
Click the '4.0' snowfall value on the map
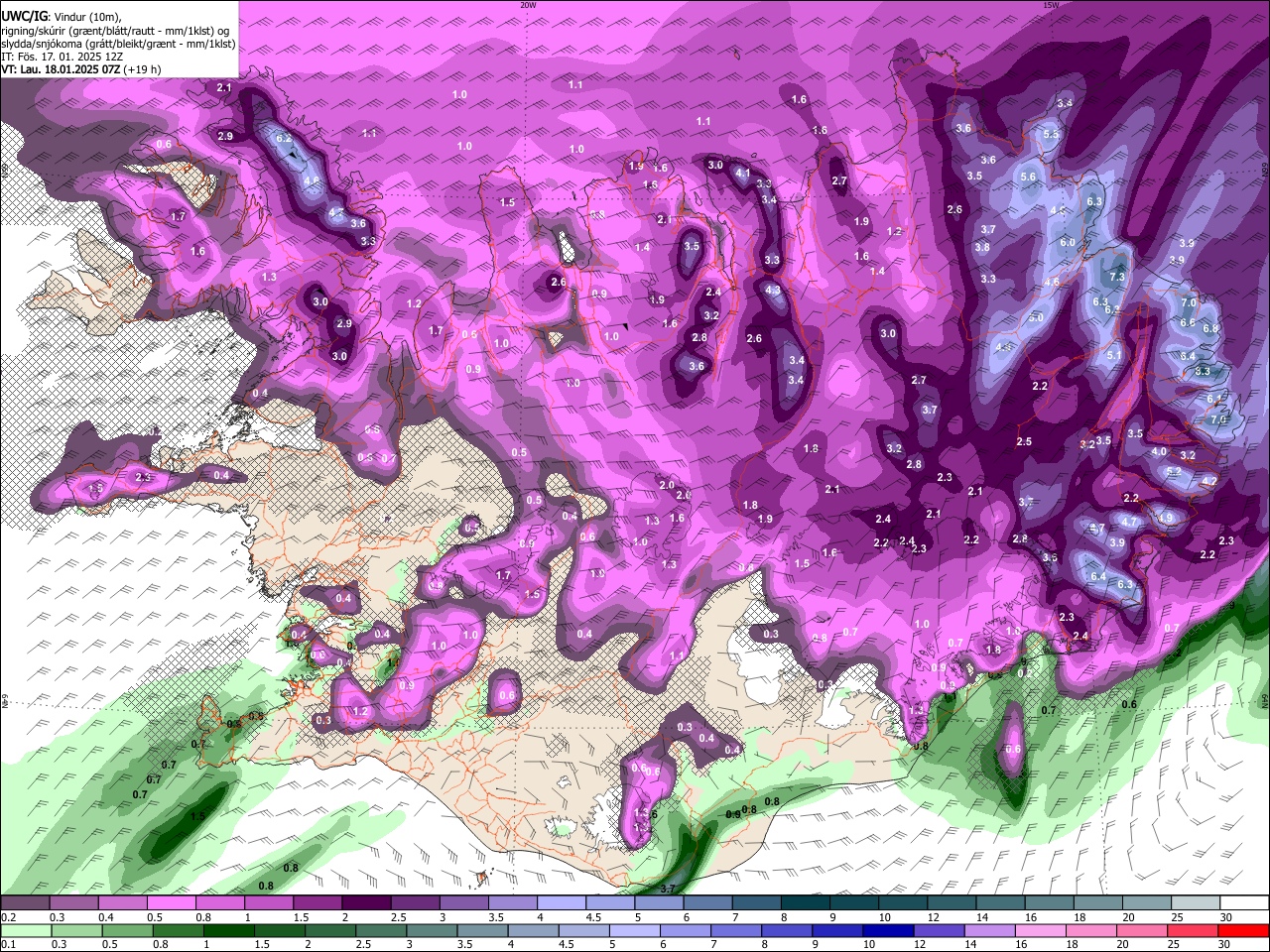pyautogui.click(x=1159, y=451)
